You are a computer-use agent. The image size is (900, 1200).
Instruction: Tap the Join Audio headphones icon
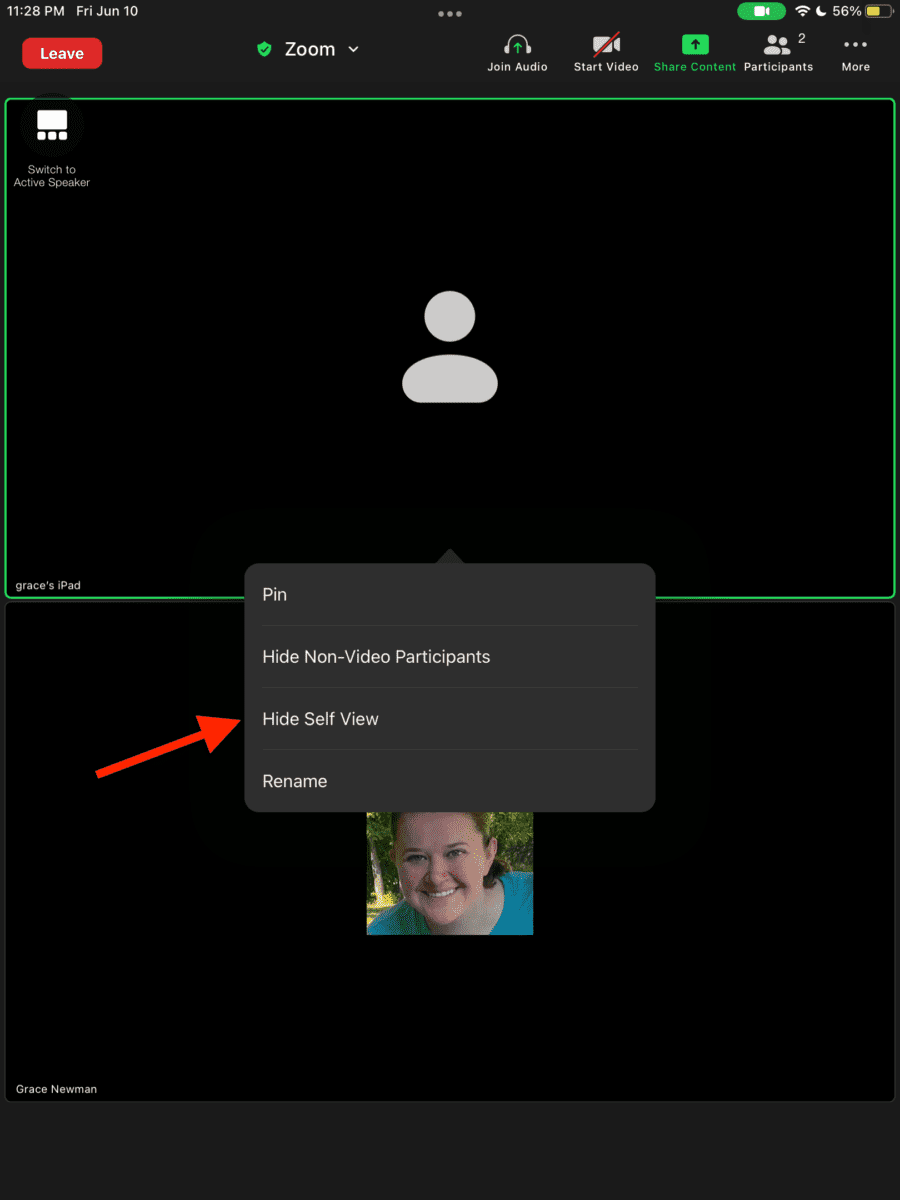pyautogui.click(x=517, y=44)
